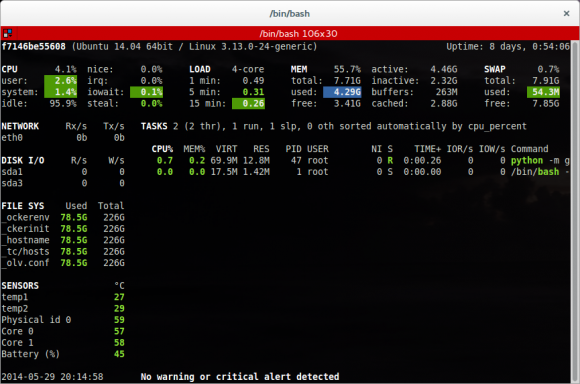The width and height of the screenshot is (580, 384).
Task: Close the /bin/bash window
Action: point(566,14)
